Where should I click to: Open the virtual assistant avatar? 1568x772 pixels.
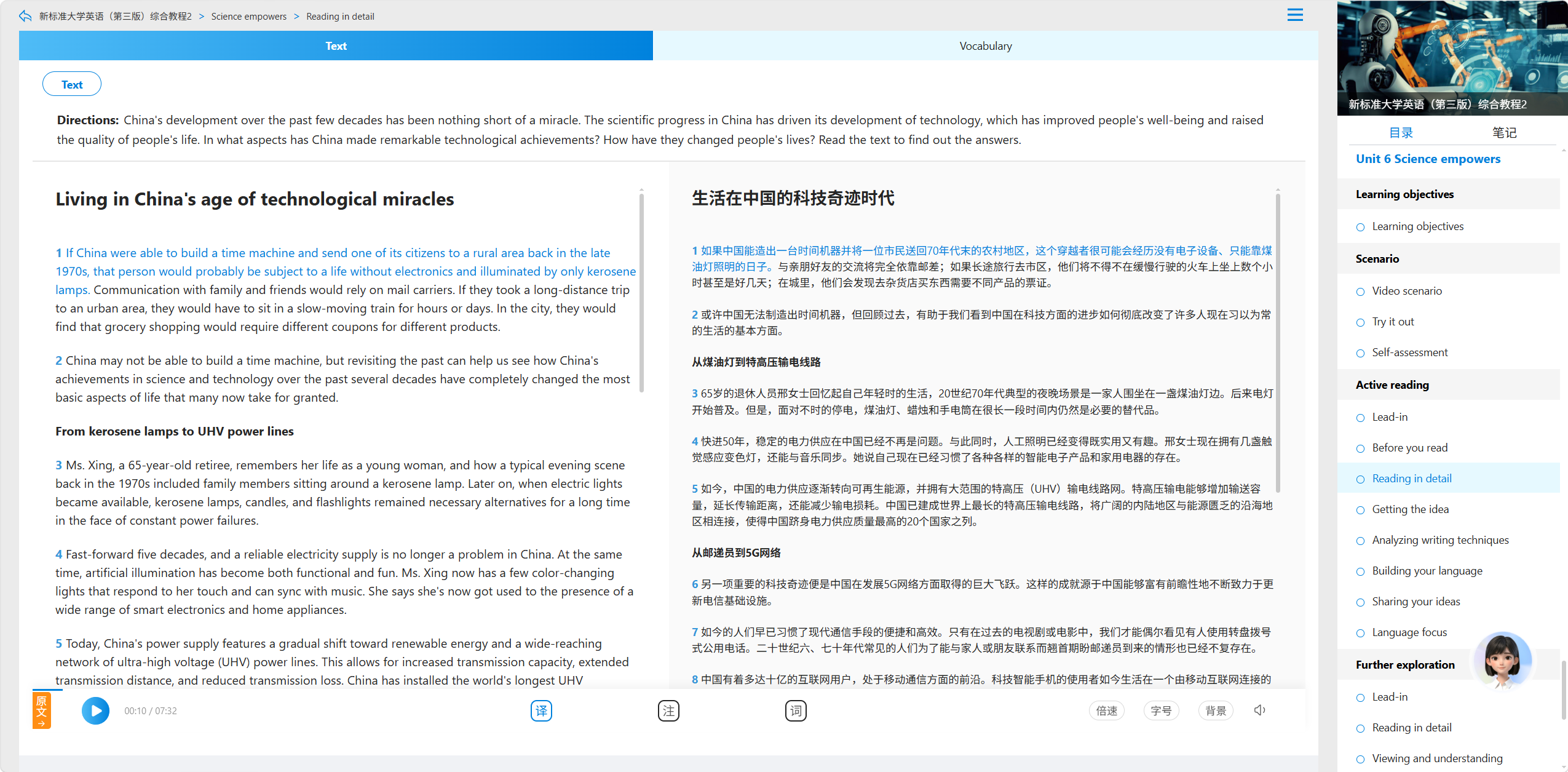click(x=1502, y=660)
